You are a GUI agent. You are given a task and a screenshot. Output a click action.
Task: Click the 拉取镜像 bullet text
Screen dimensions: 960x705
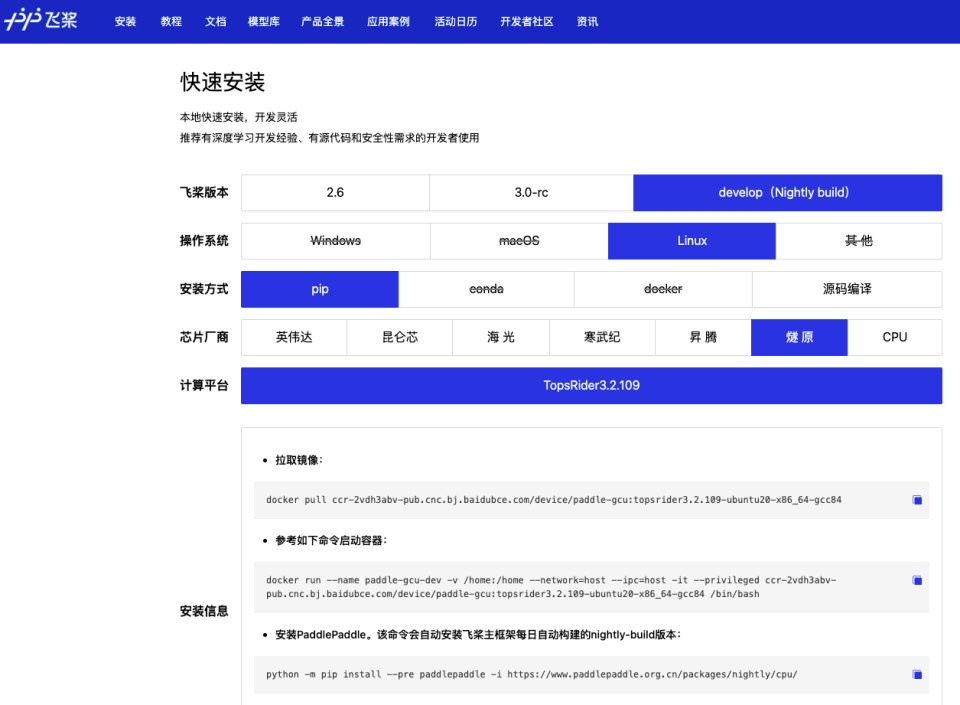click(x=299, y=460)
